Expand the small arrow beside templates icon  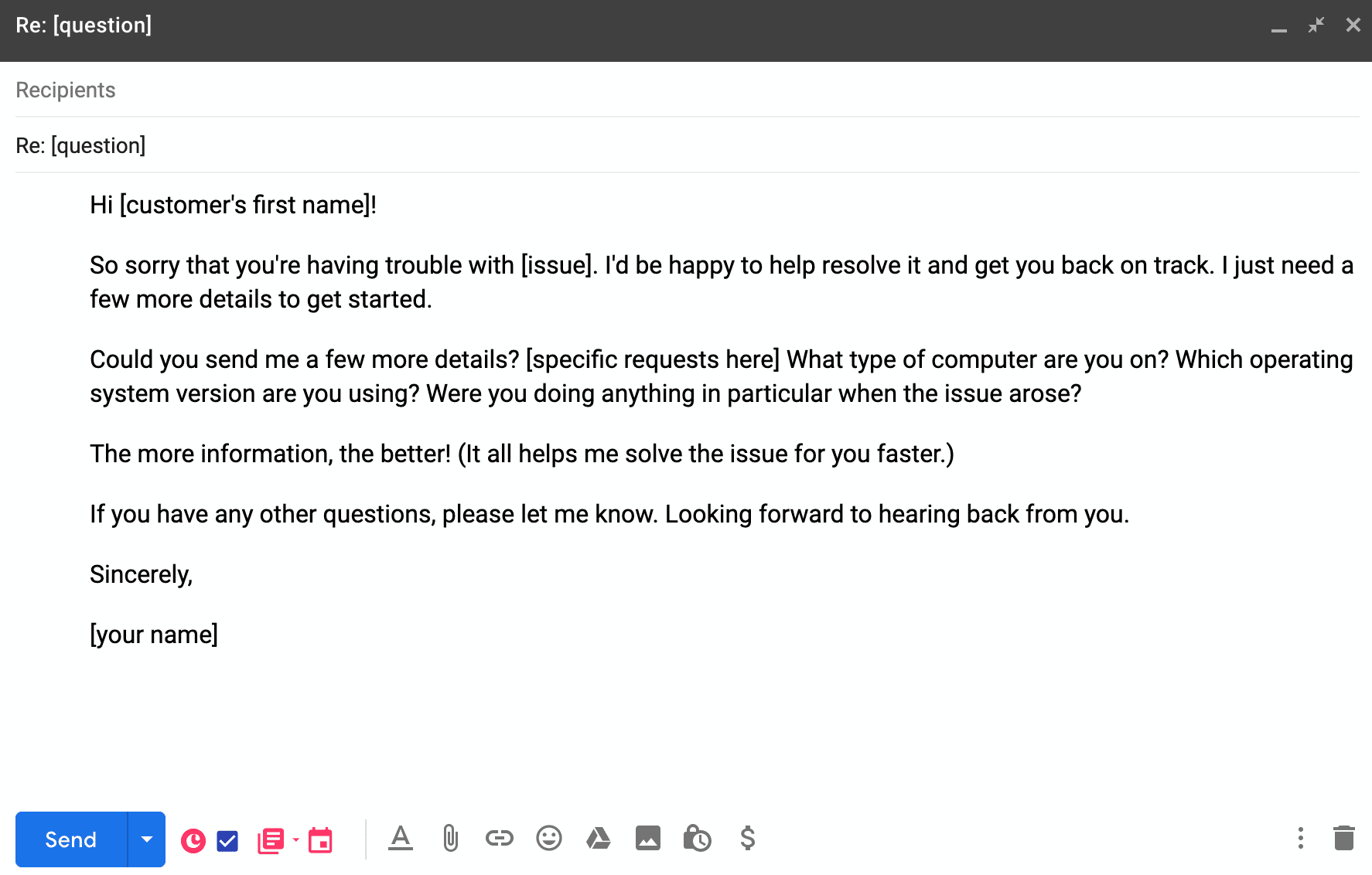(x=296, y=839)
